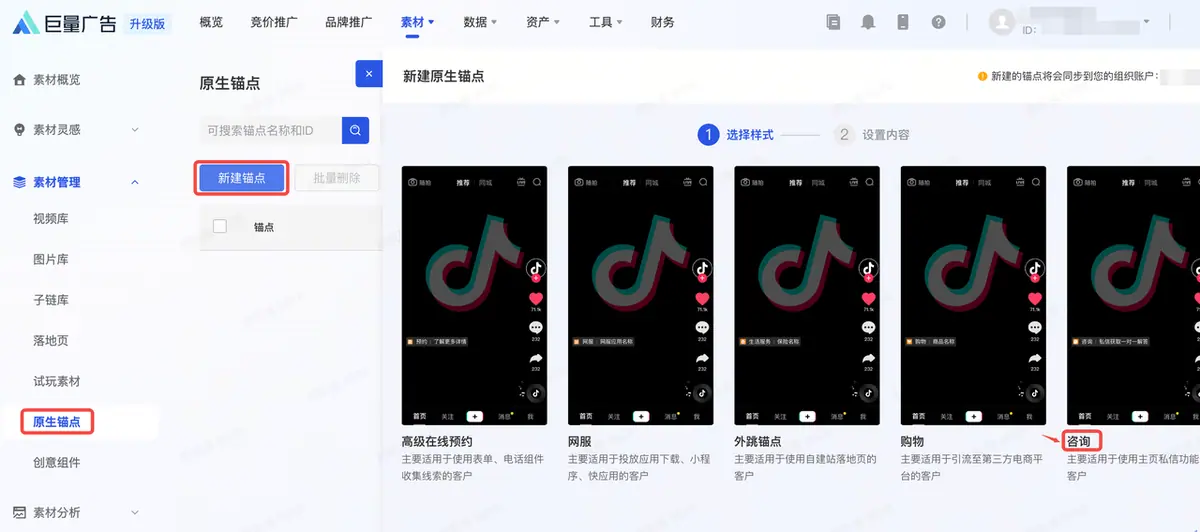Select the 网服 style thumbnail
Viewport: 1200px width, 532px height.
pyautogui.click(x=640, y=295)
